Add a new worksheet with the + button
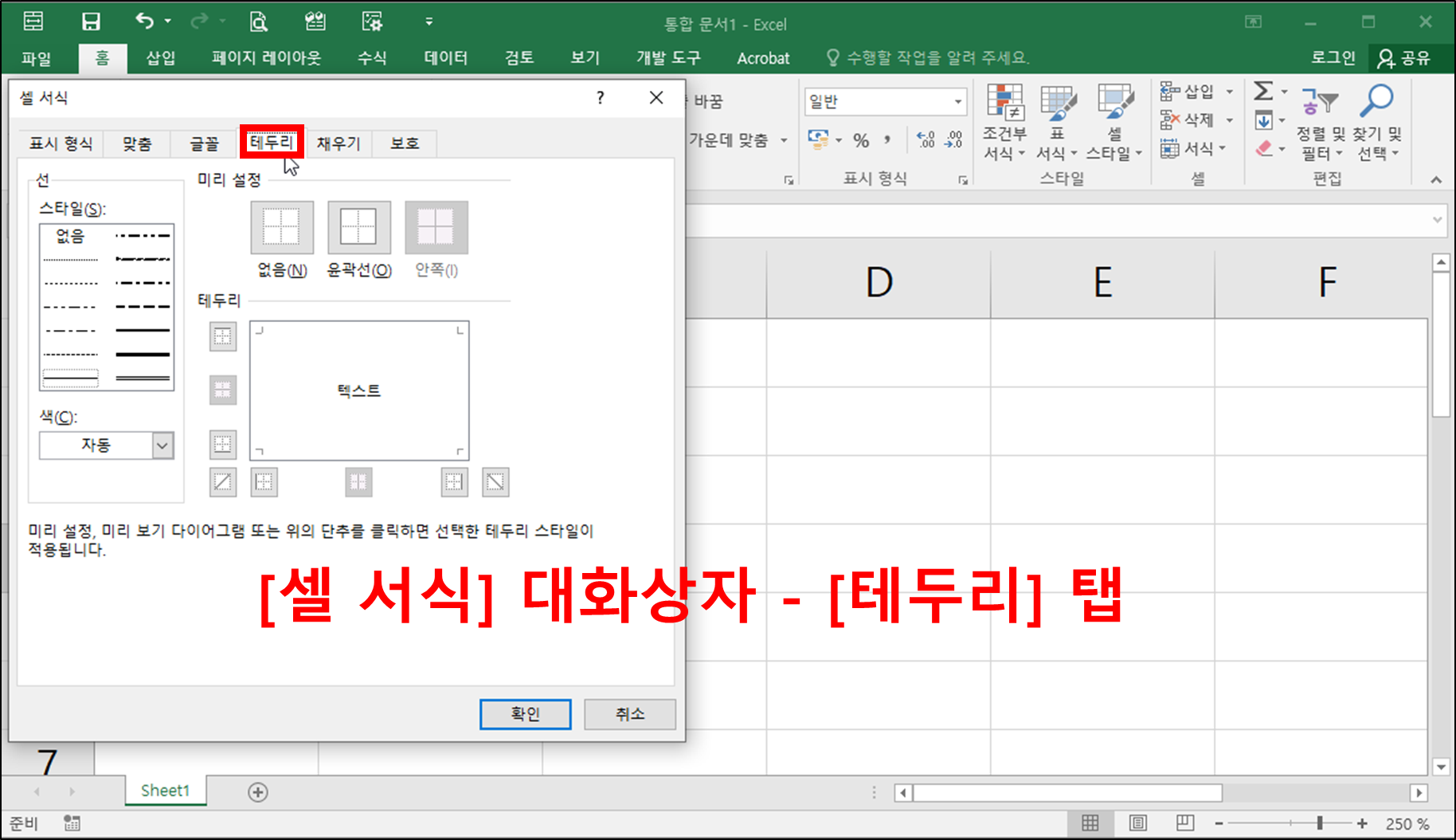The height and width of the screenshot is (840, 1456). (x=257, y=791)
